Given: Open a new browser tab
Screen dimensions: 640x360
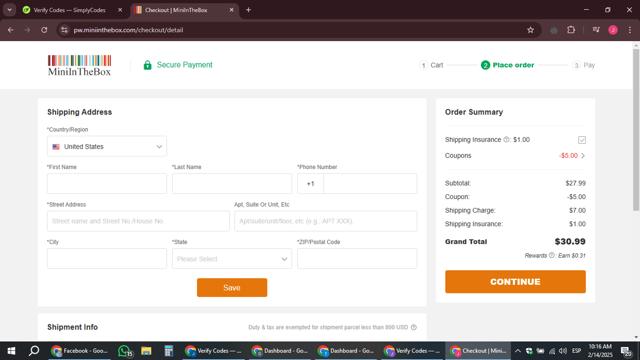Looking at the screenshot, I should (248, 10).
